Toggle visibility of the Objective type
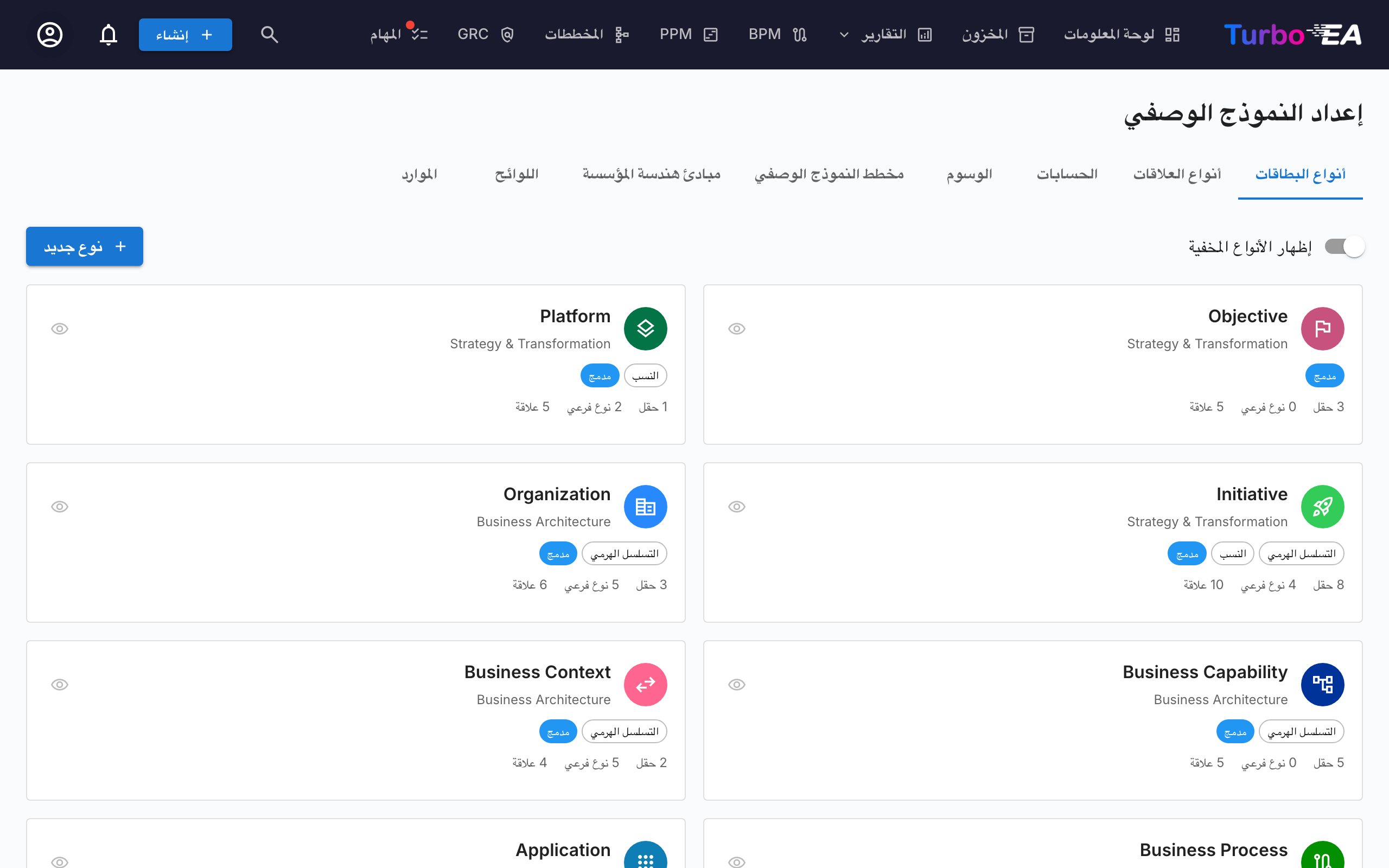 pos(737,328)
